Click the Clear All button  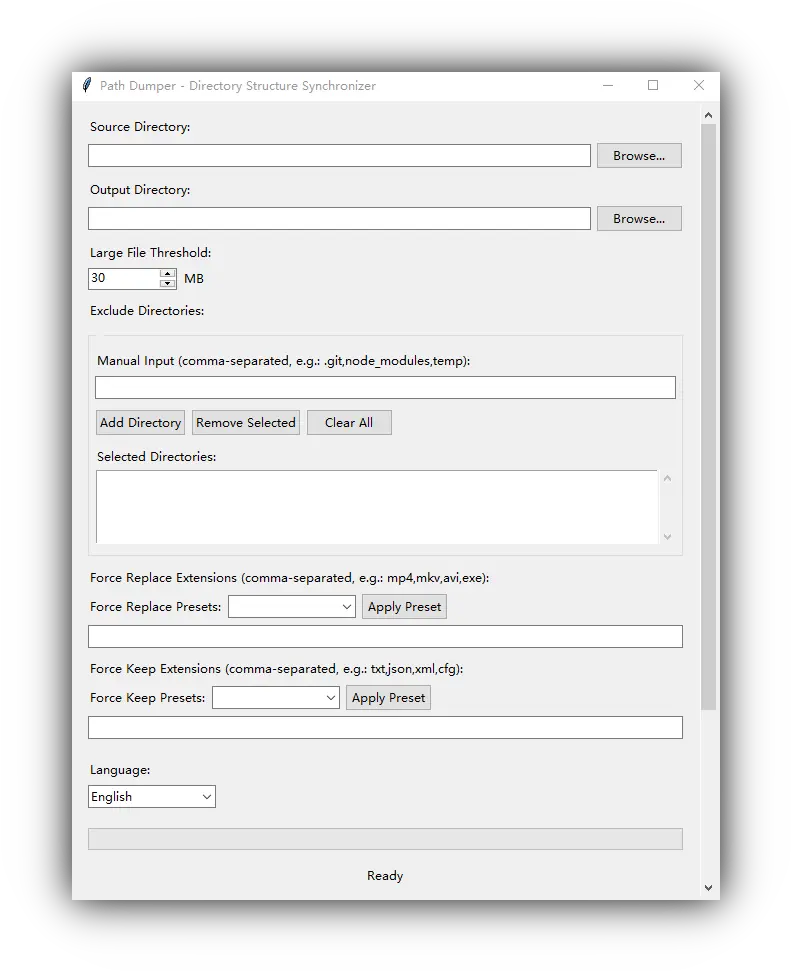click(x=349, y=423)
